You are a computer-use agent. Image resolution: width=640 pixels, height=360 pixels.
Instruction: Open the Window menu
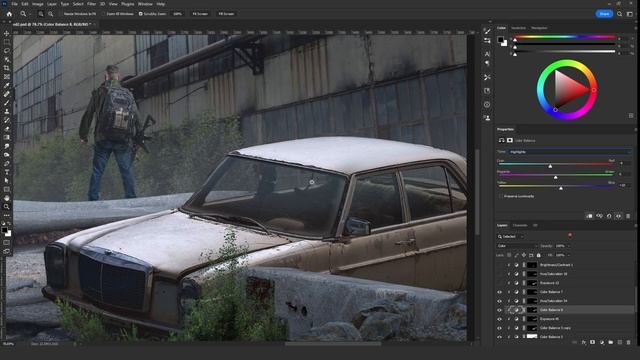point(145,4)
